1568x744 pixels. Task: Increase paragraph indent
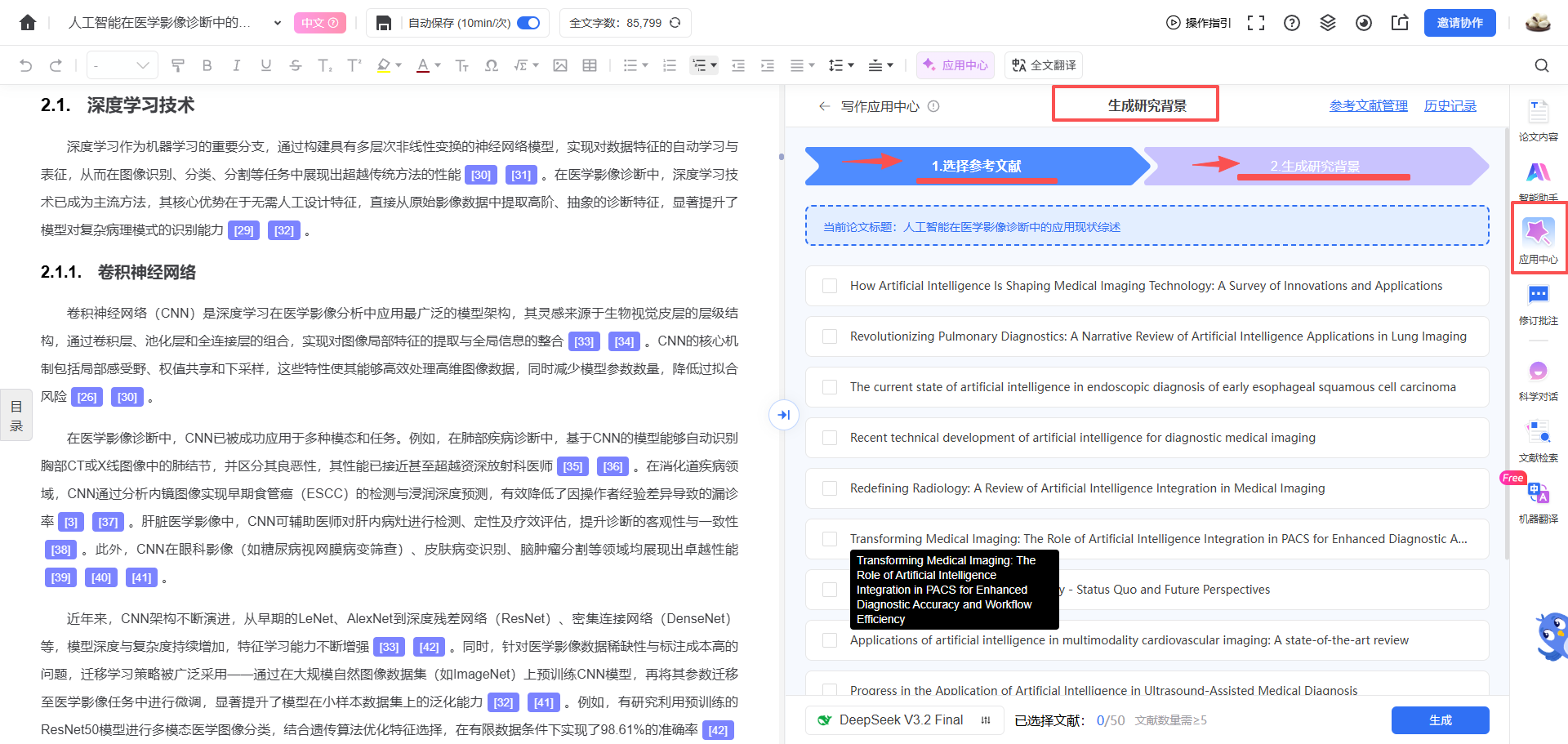click(768, 65)
